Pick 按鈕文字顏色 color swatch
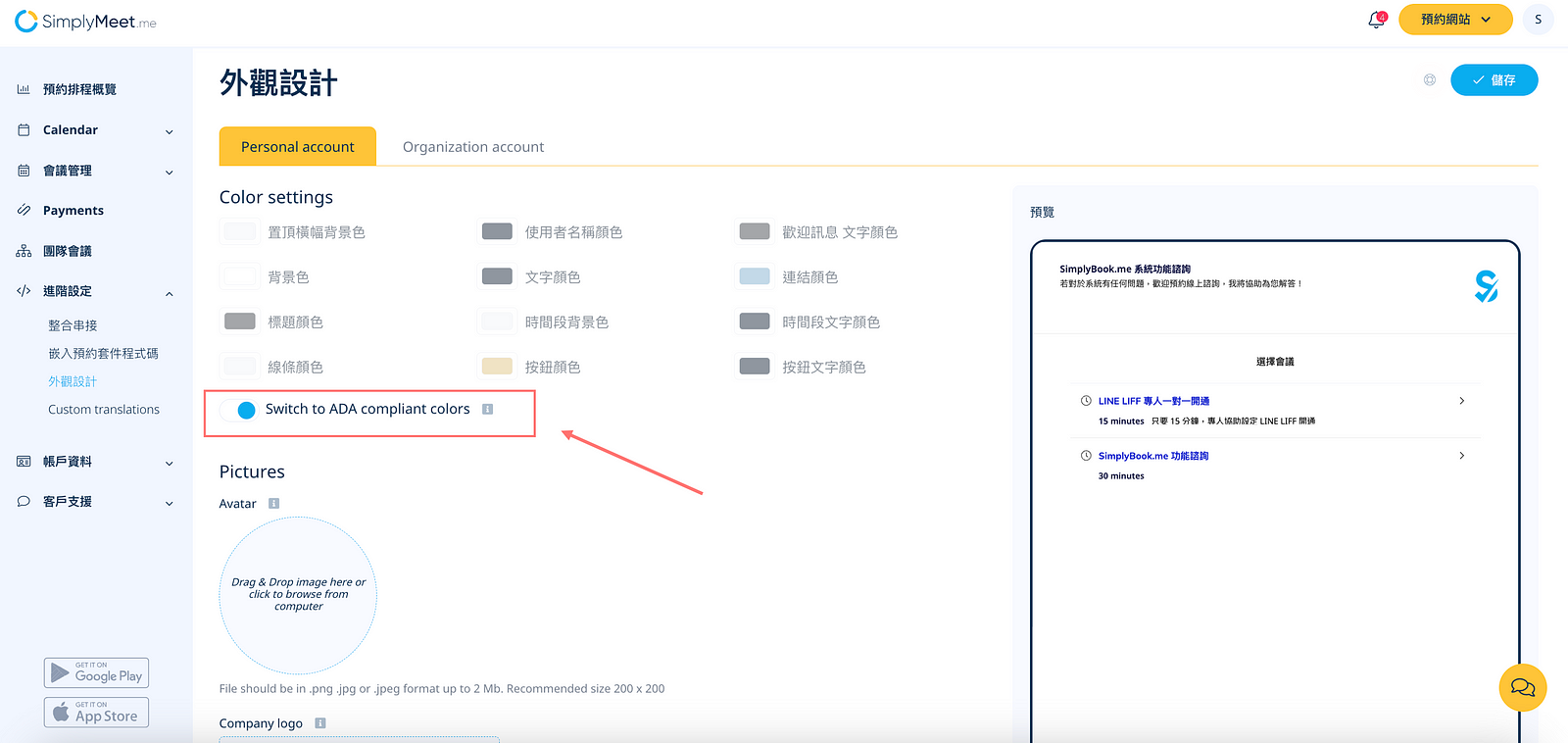Screen dimensions: 1568x743 tap(755, 367)
